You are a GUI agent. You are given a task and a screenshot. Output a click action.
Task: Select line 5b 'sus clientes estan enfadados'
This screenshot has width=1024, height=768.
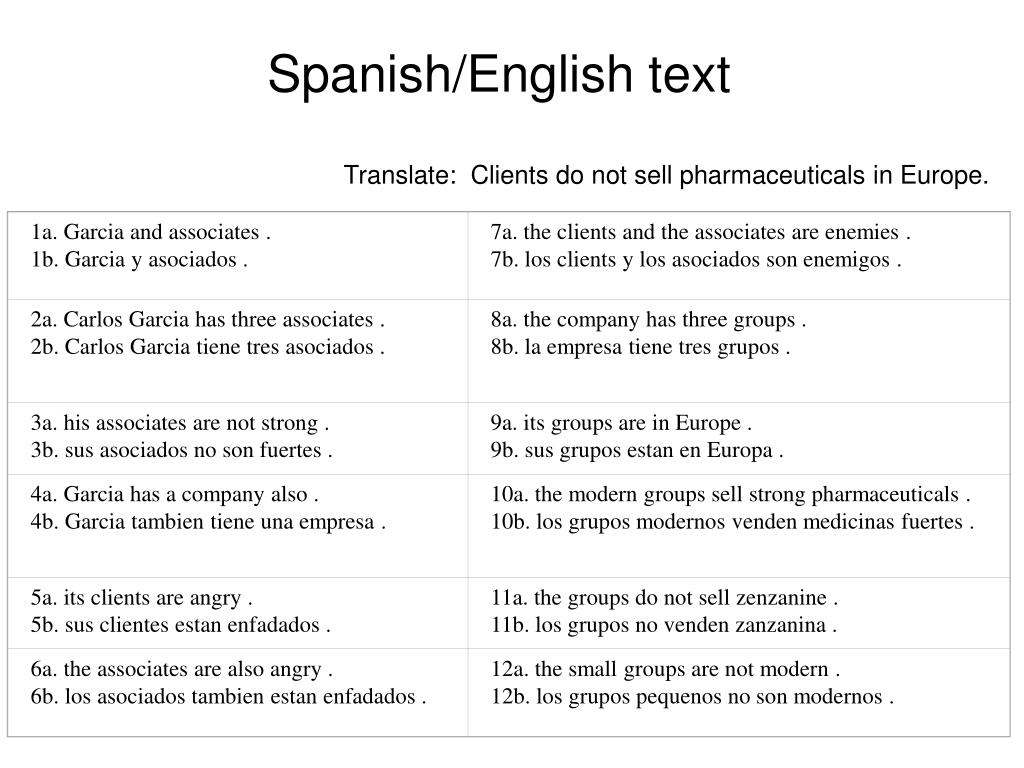(181, 625)
